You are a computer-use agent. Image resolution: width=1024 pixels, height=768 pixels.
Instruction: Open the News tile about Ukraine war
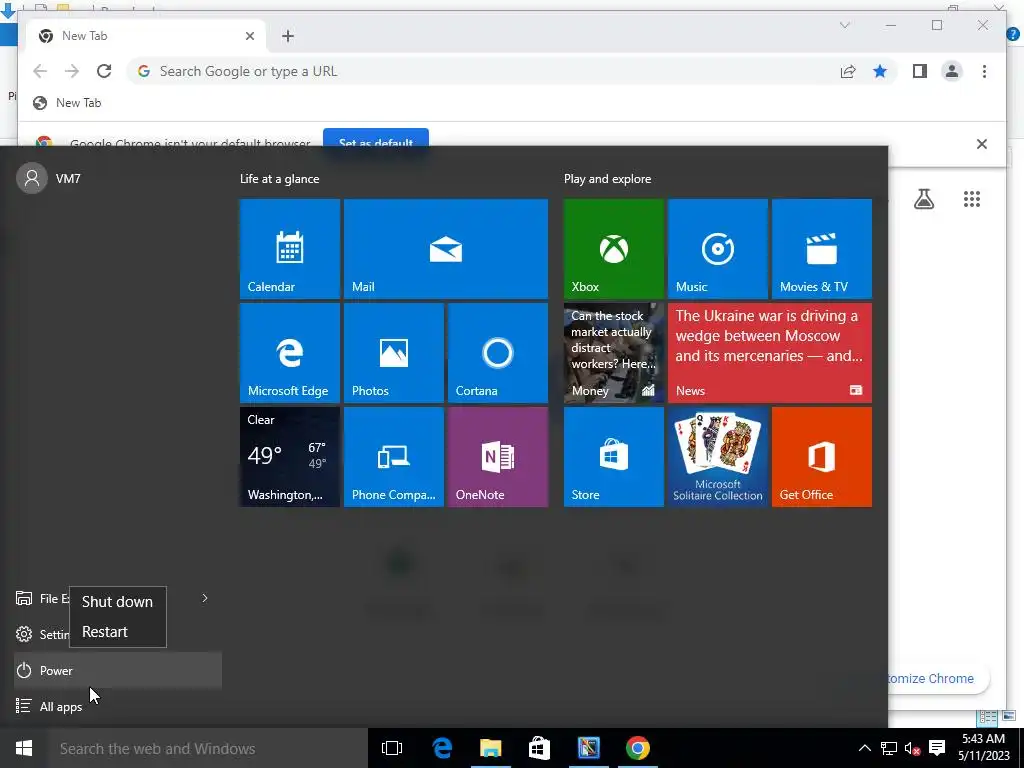coord(769,353)
